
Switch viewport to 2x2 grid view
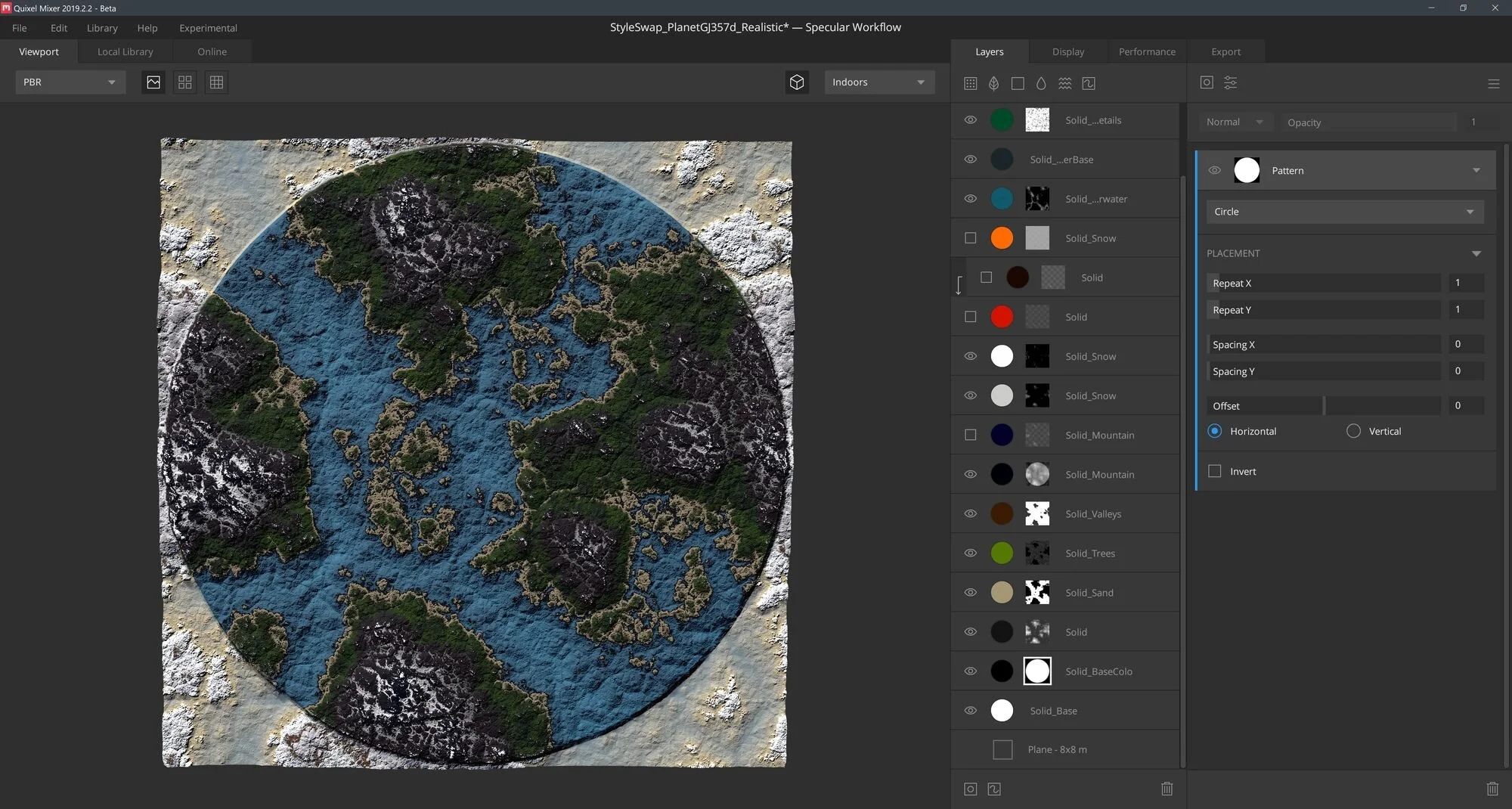pyautogui.click(x=184, y=82)
